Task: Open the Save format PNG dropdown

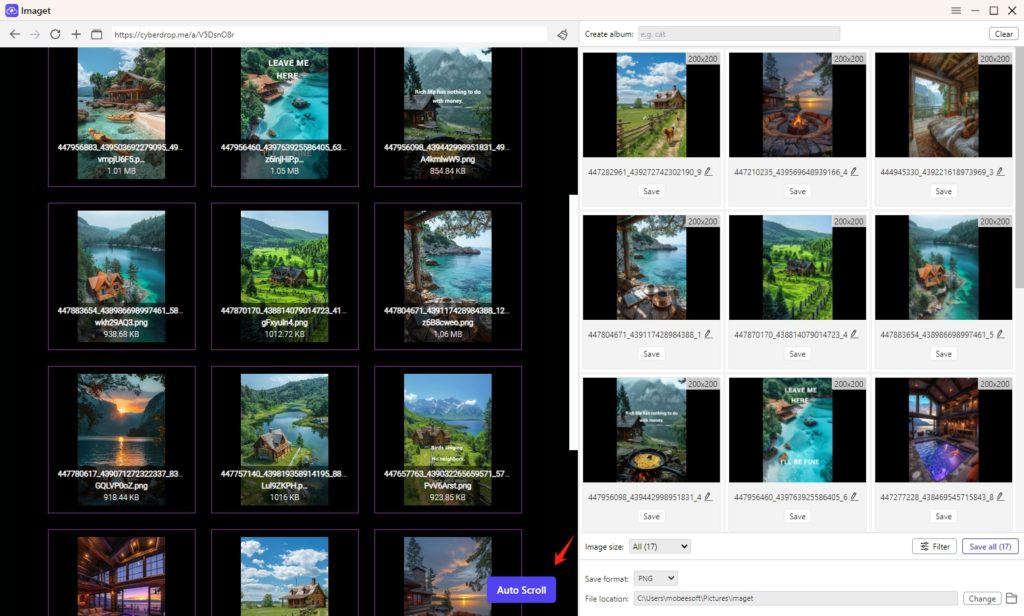Action: coord(656,578)
